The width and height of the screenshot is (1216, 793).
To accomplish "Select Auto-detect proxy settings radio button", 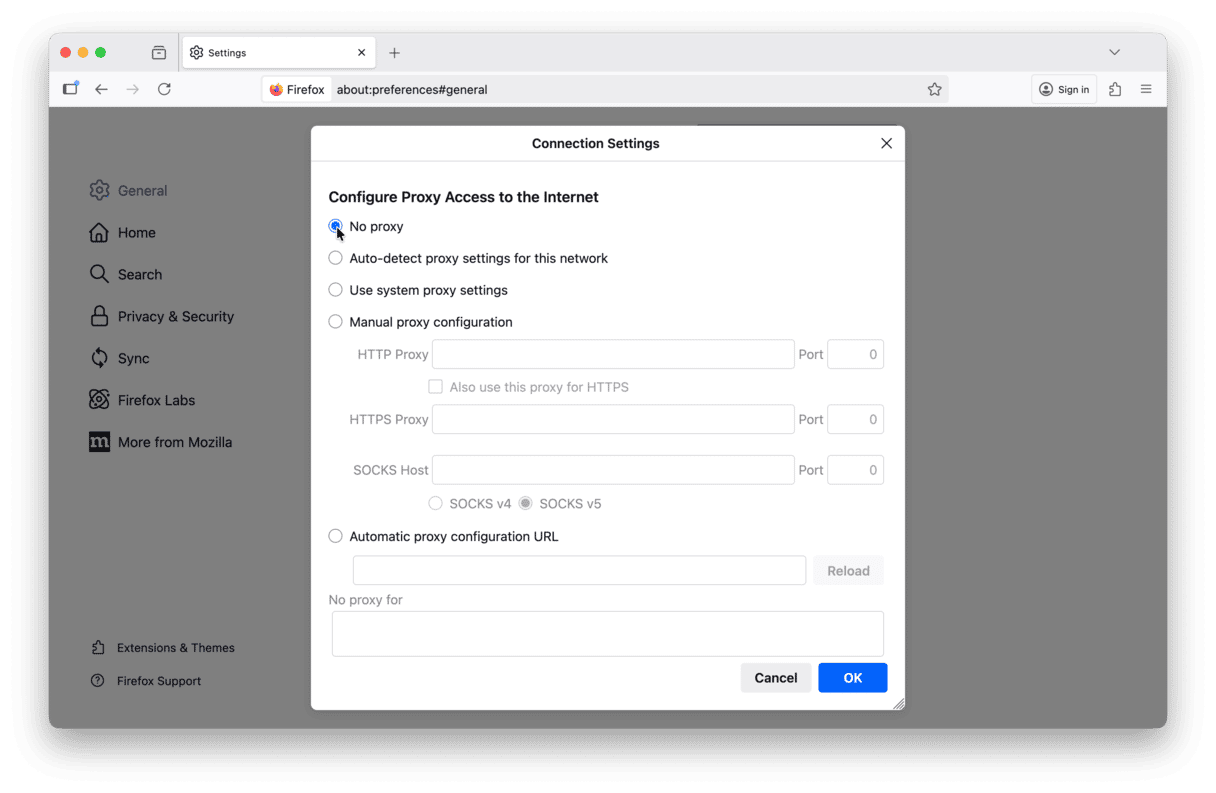I will point(336,258).
